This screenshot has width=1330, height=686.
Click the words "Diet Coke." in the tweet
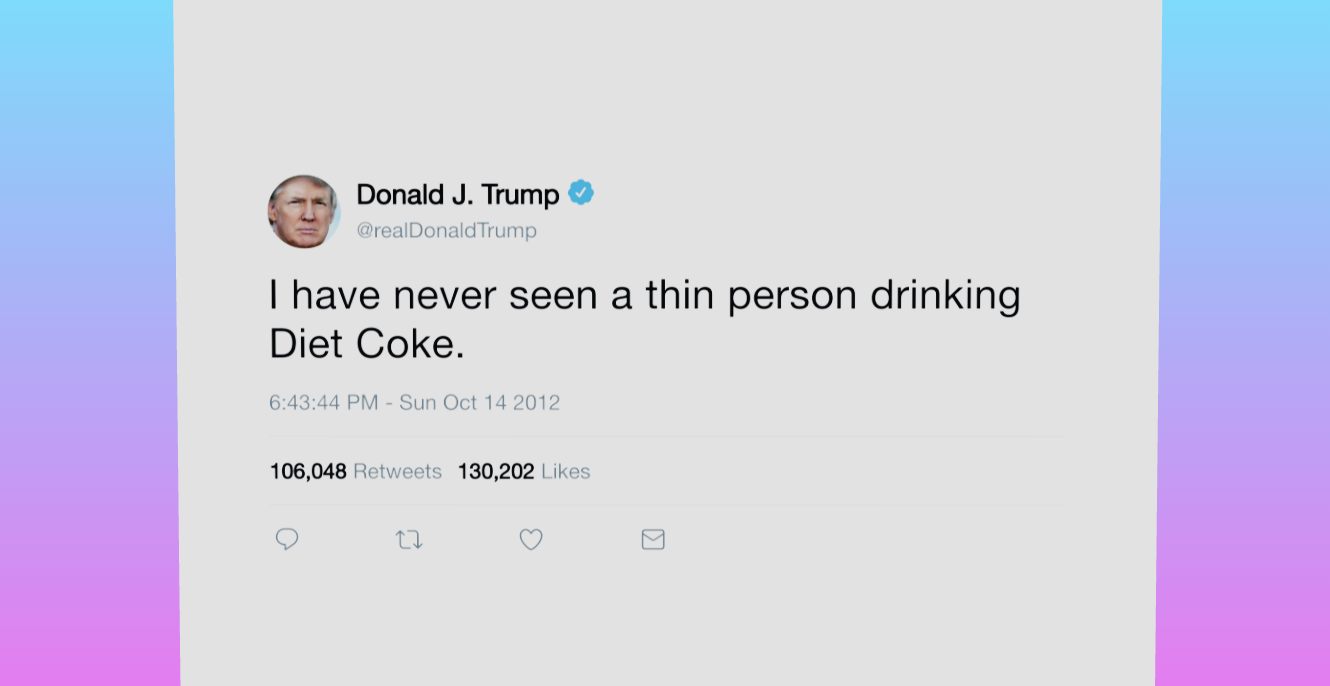[x=367, y=345]
